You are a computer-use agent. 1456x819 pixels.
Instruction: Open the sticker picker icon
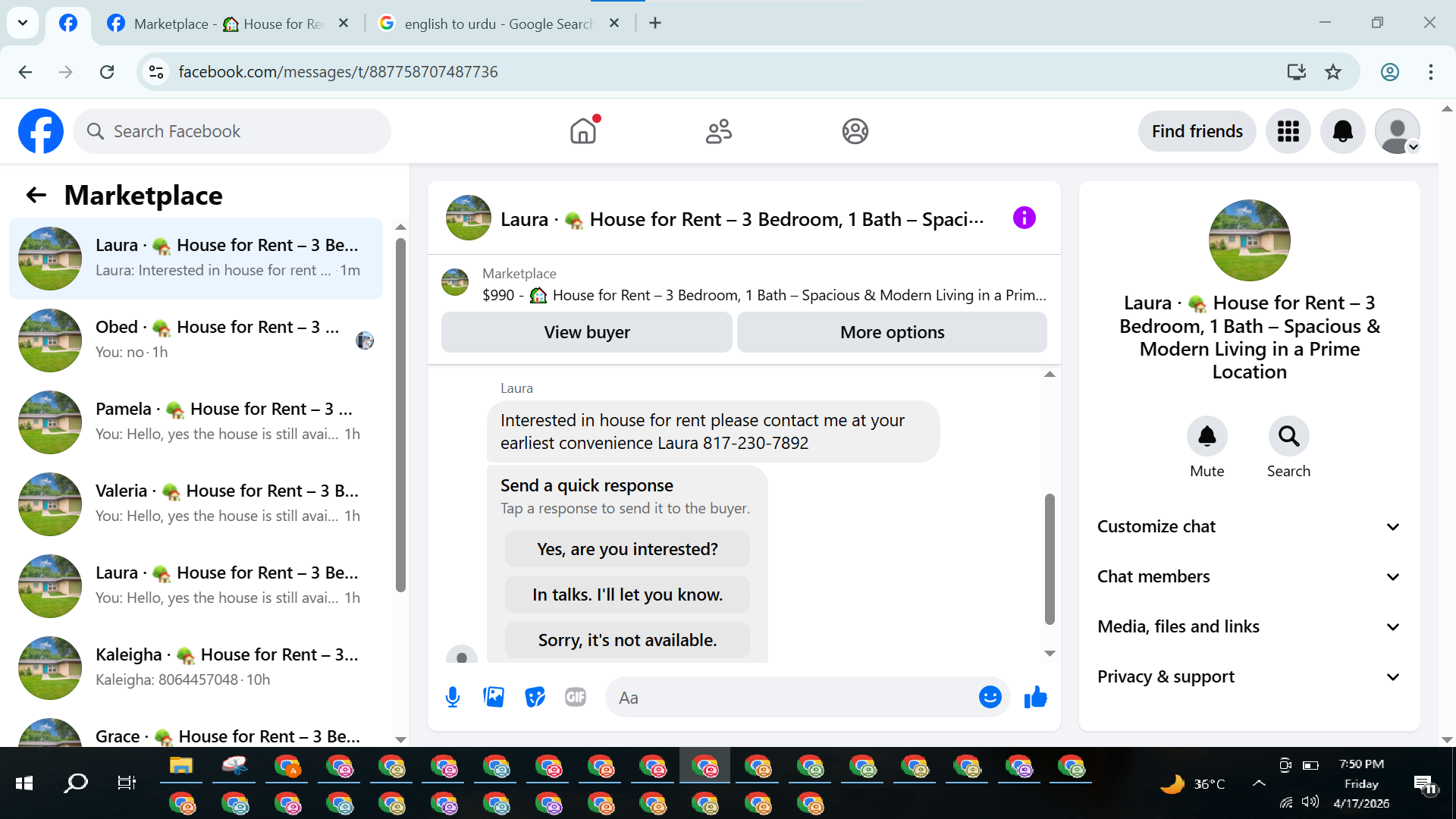[535, 697]
